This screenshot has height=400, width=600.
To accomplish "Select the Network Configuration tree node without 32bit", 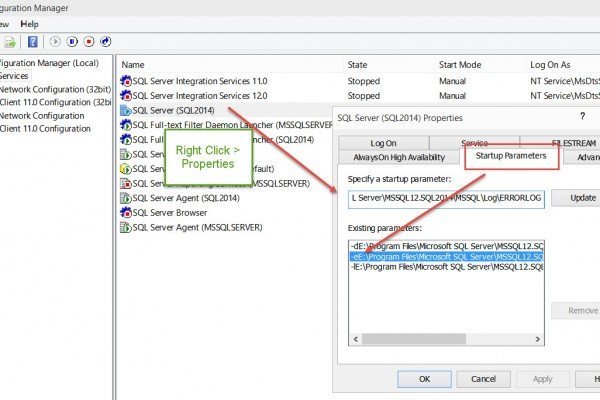I will (x=42, y=116).
